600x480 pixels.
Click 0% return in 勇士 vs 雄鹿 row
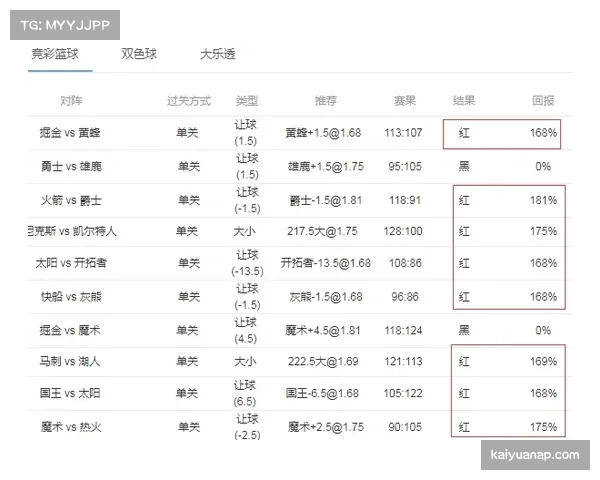543,167
